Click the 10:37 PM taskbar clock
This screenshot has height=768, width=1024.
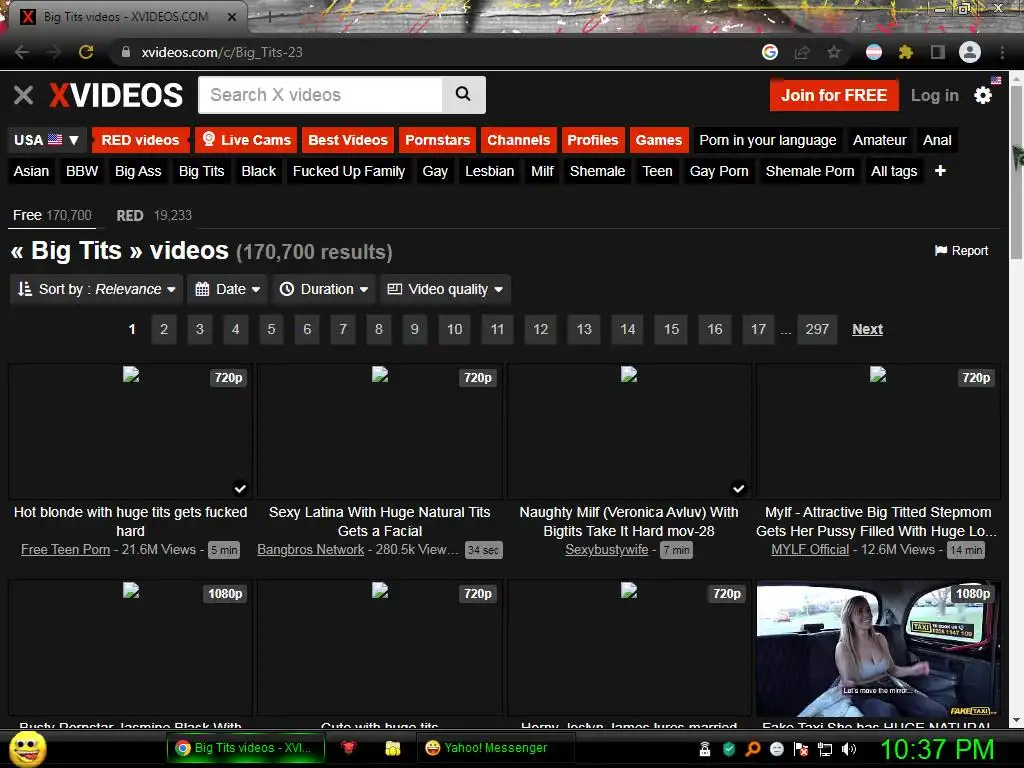pyautogui.click(x=937, y=749)
